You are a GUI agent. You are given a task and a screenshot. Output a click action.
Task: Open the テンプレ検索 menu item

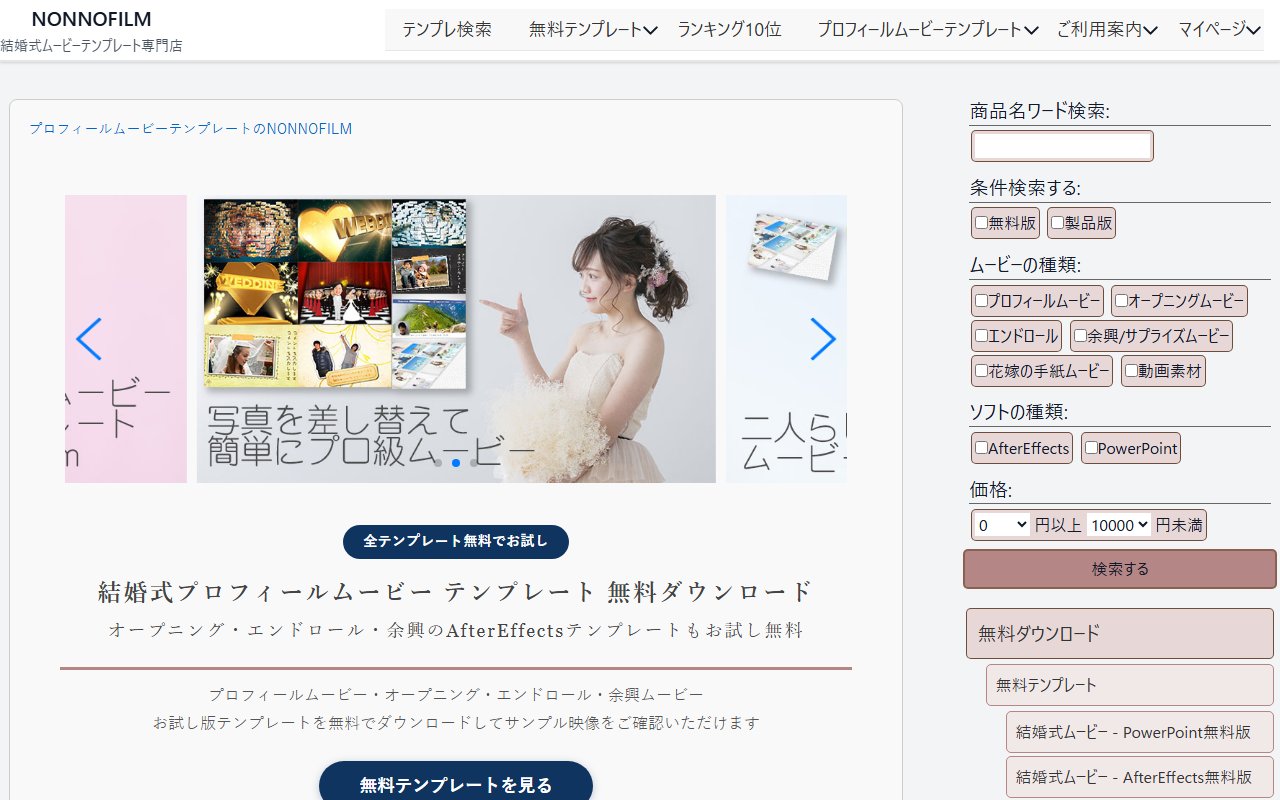click(x=447, y=30)
